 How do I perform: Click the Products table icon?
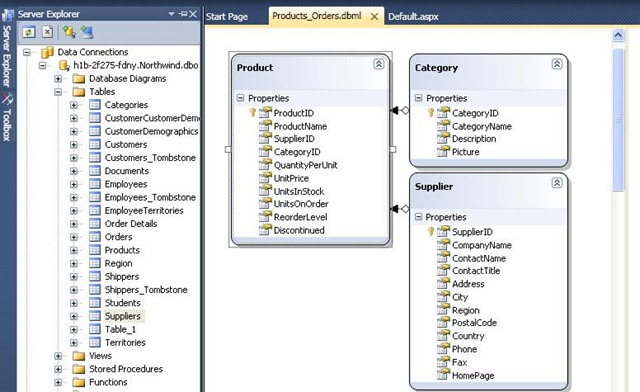point(95,249)
